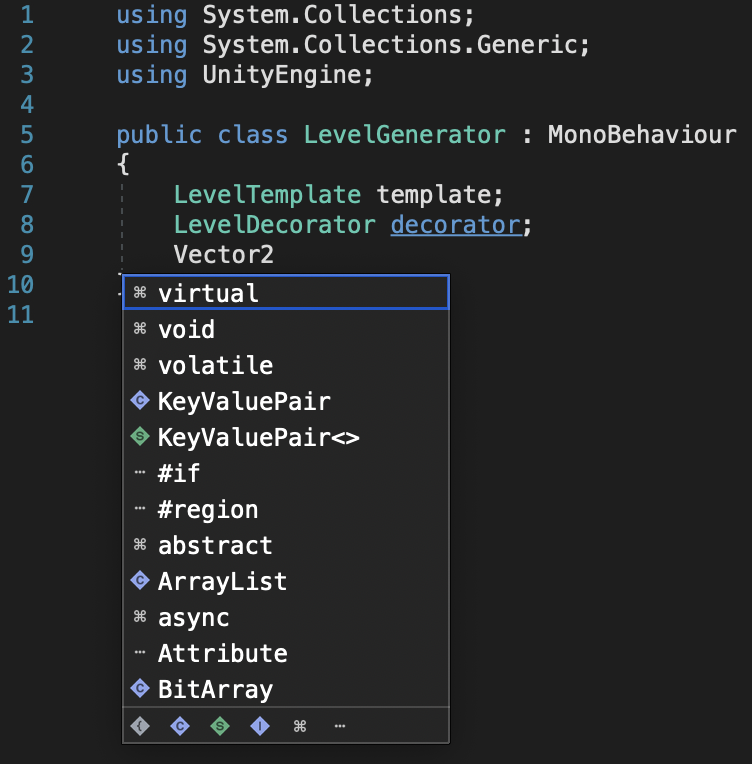Pick the KeyValuePair<> struct suggestion
Viewport: 752px width, 764px height.
286,437
